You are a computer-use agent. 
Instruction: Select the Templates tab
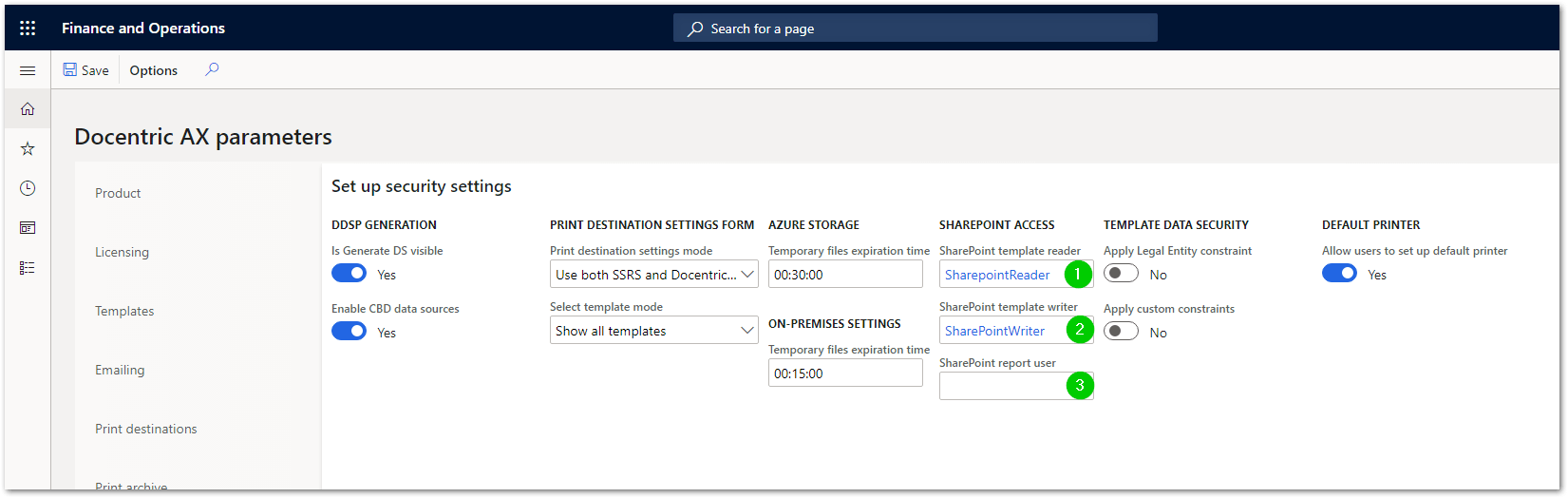pyautogui.click(x=124, y=311)
